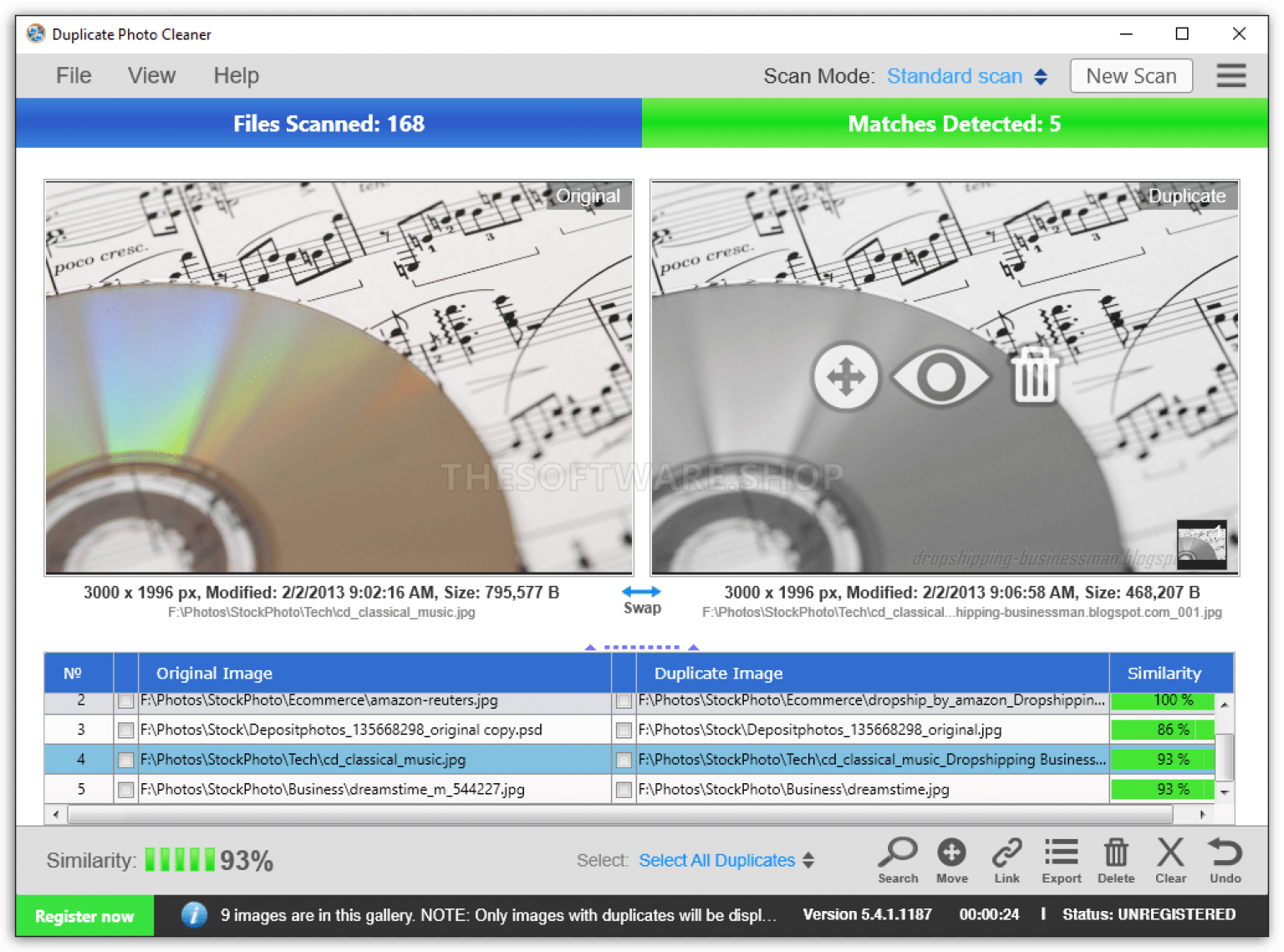The image size is (1284, 952).
Task: Click original file path cd_classical_music.jpg under preview
Action: tap(322, 613)
